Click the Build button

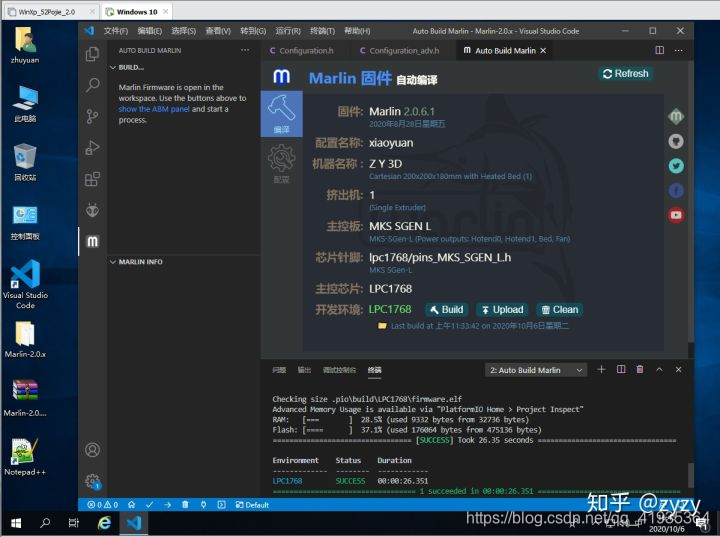446,310
